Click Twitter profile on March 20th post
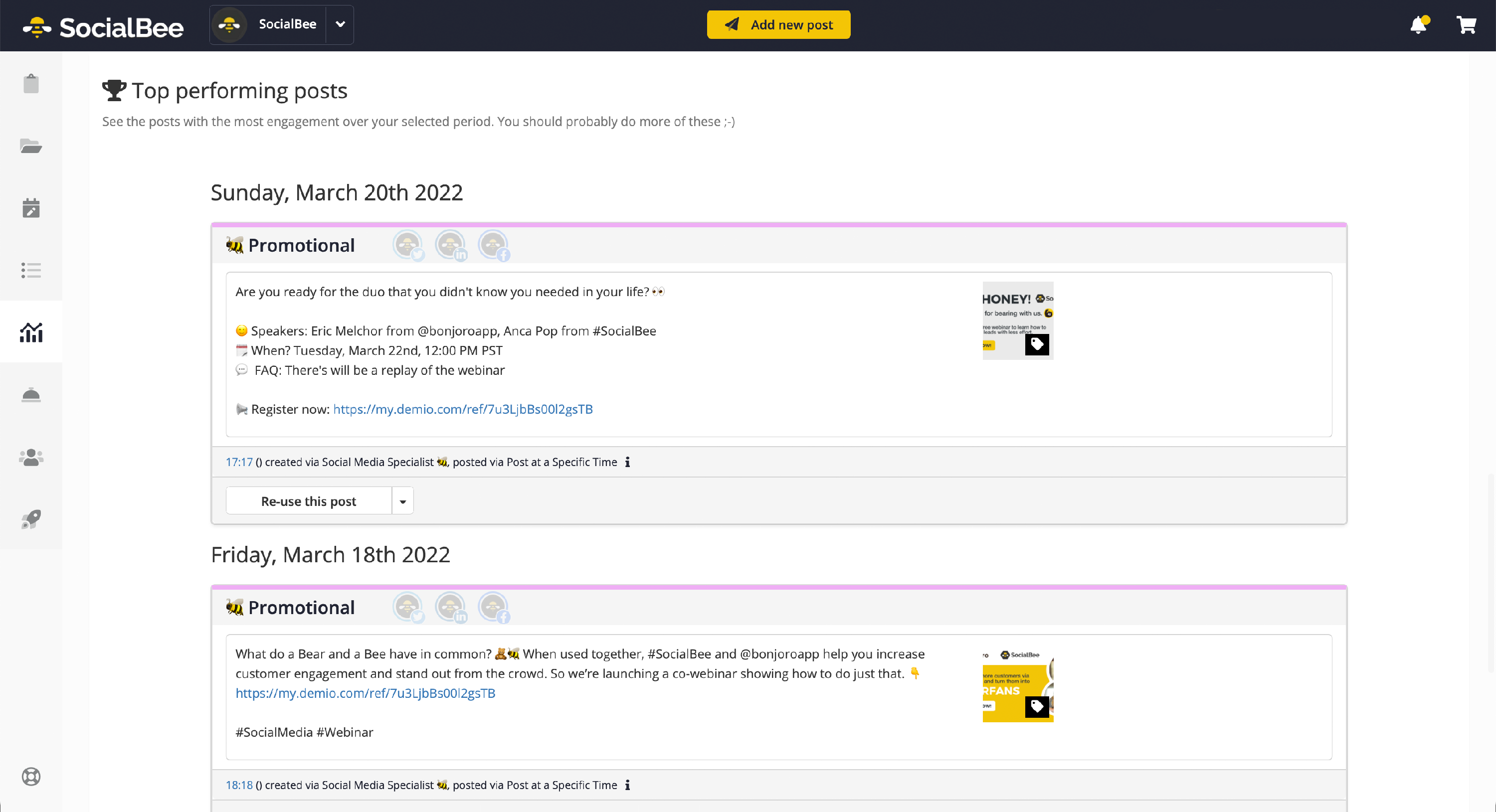 click(x=409, y=246)
